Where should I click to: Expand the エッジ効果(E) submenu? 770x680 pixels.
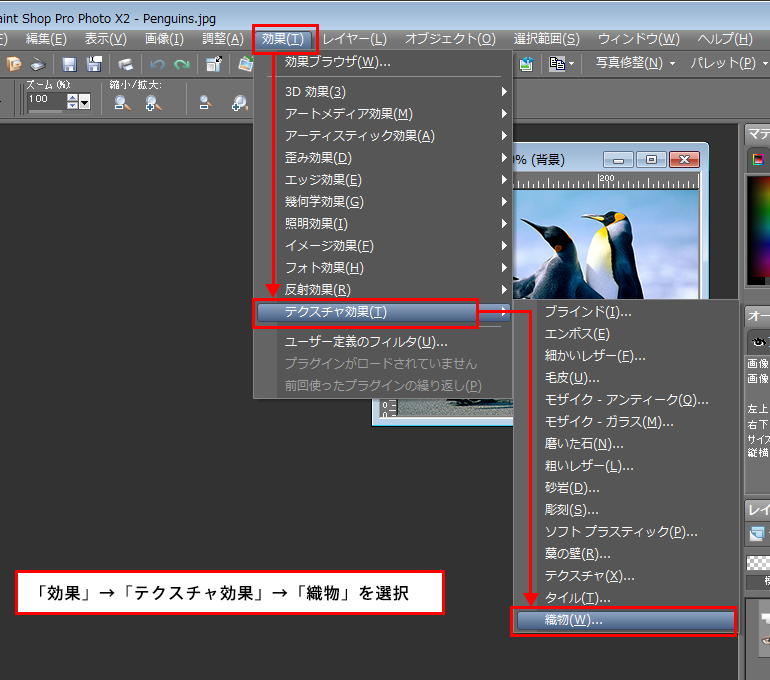[x=383, y=180]
